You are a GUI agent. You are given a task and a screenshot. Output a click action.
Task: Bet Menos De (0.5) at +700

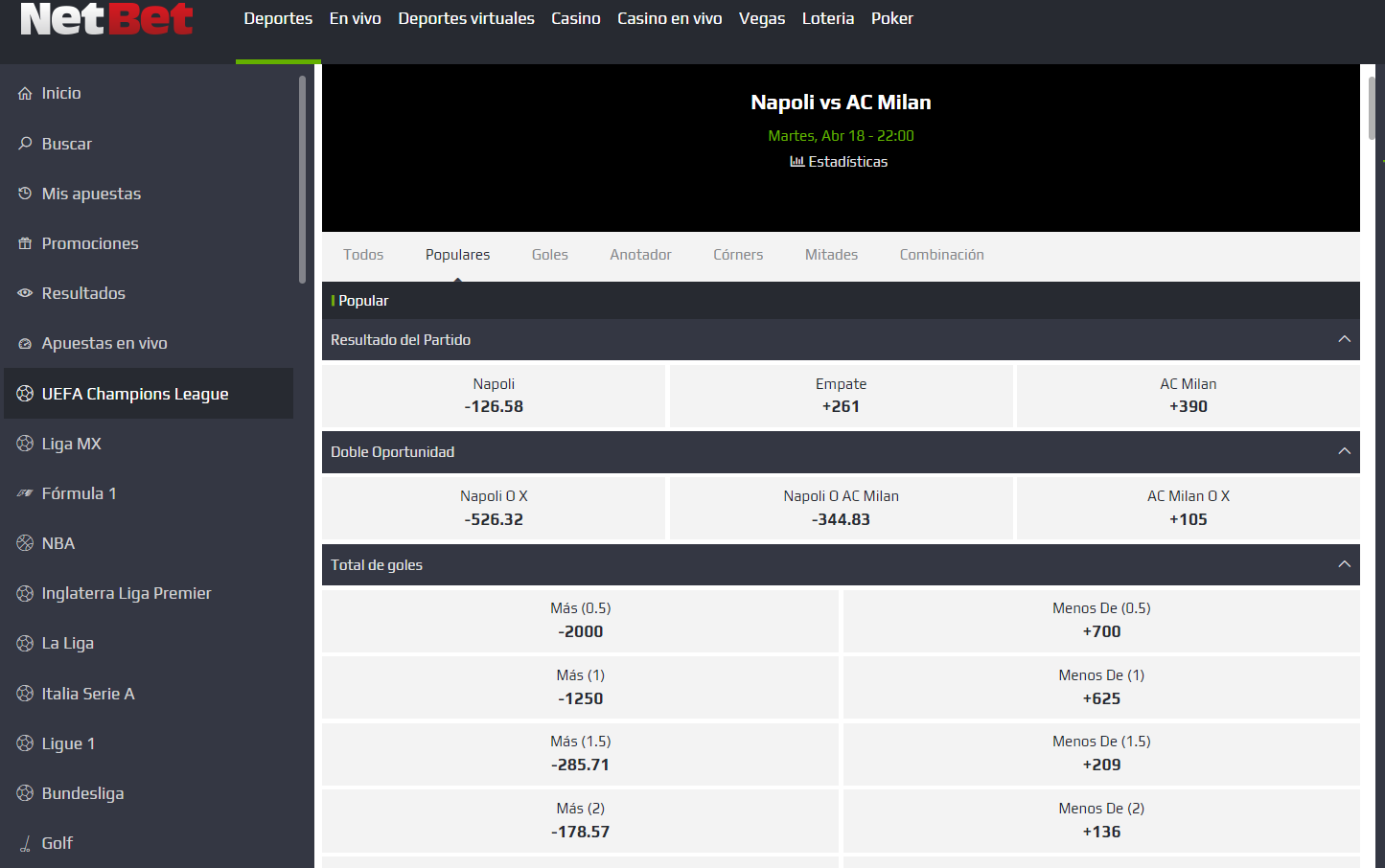tap(1101, 621)
